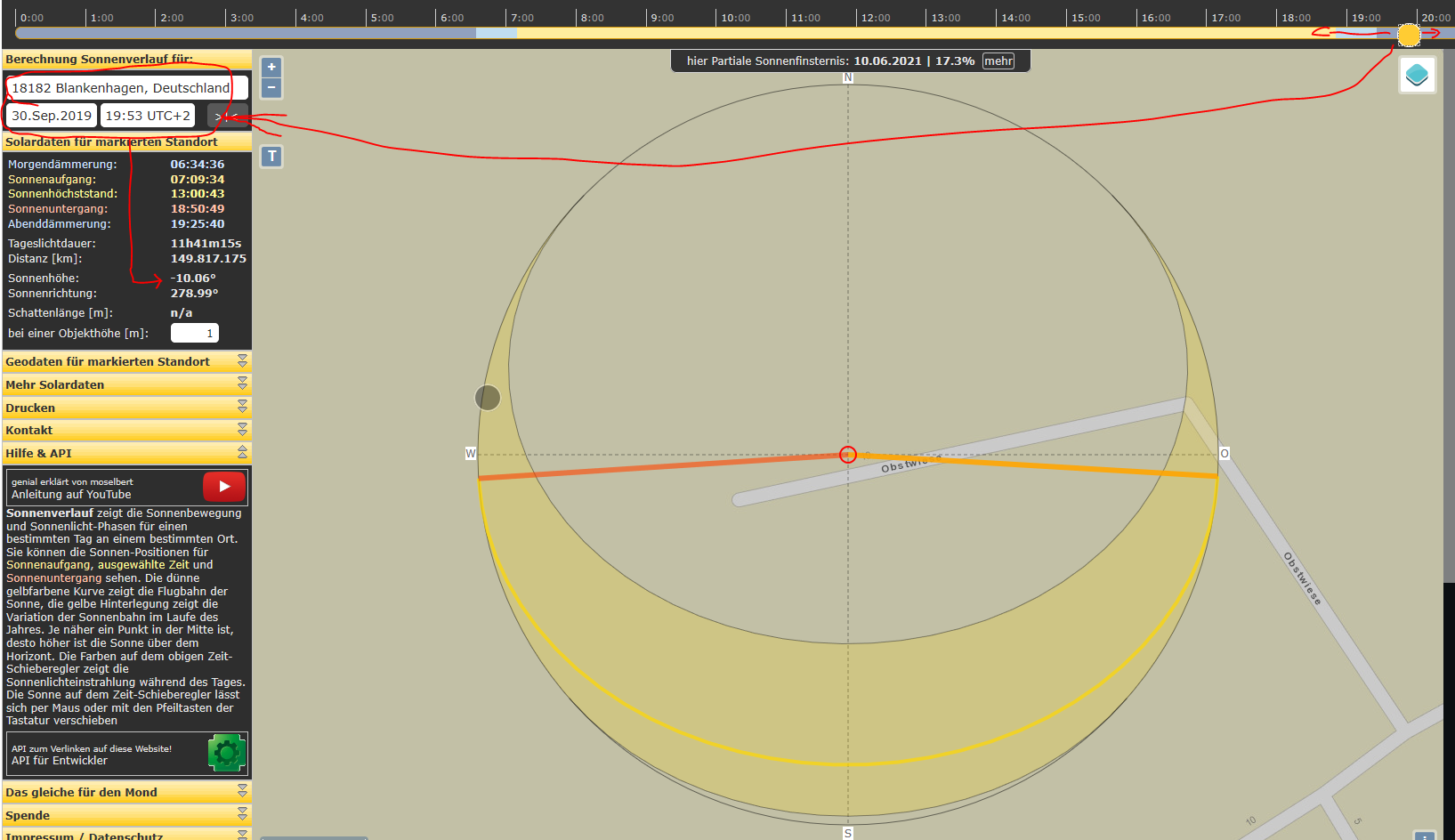
Task: Click the mehr link for the eclipse
Action: 998,61
